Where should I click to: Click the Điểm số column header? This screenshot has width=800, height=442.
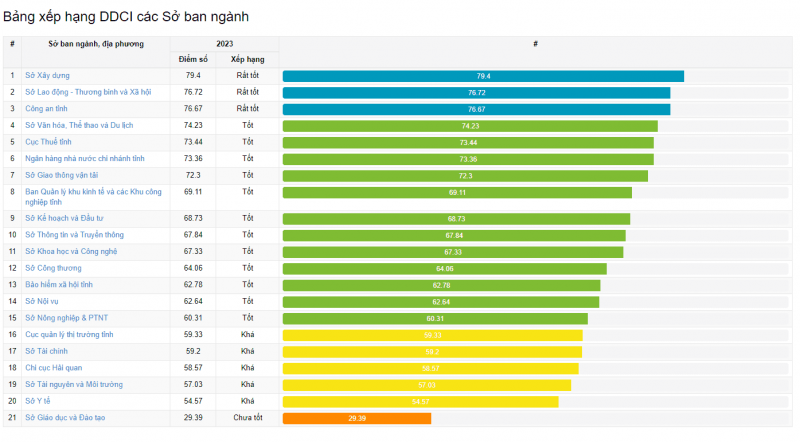point(193,60)
